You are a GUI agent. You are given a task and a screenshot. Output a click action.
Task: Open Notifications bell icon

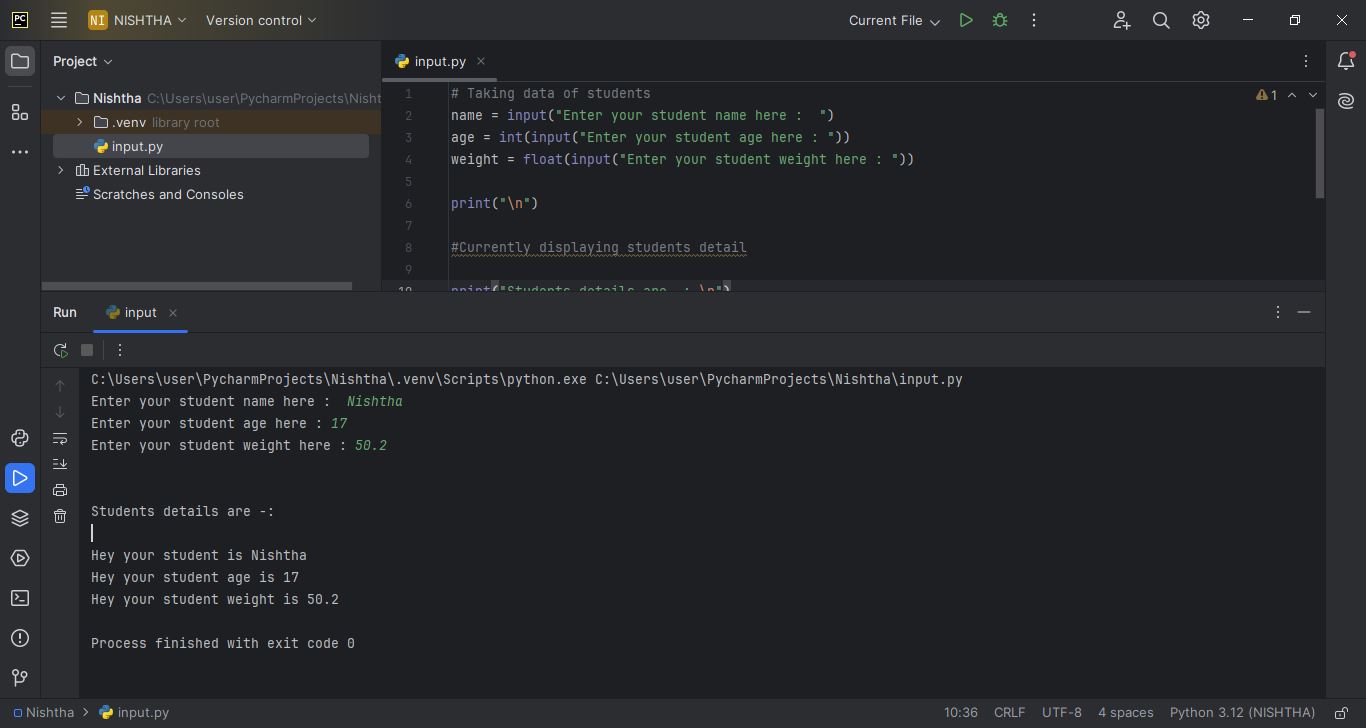(x=1346, y=62)
